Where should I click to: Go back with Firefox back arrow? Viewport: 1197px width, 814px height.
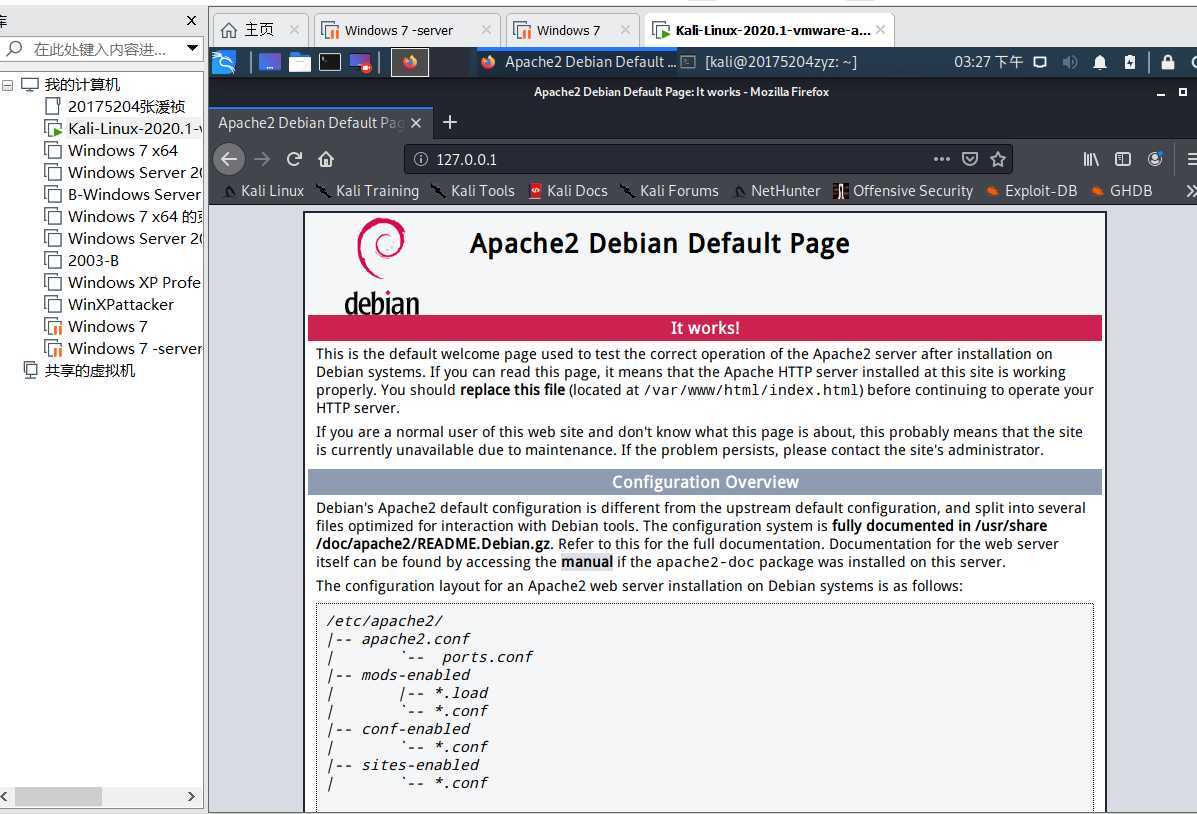tap(229, 159)
